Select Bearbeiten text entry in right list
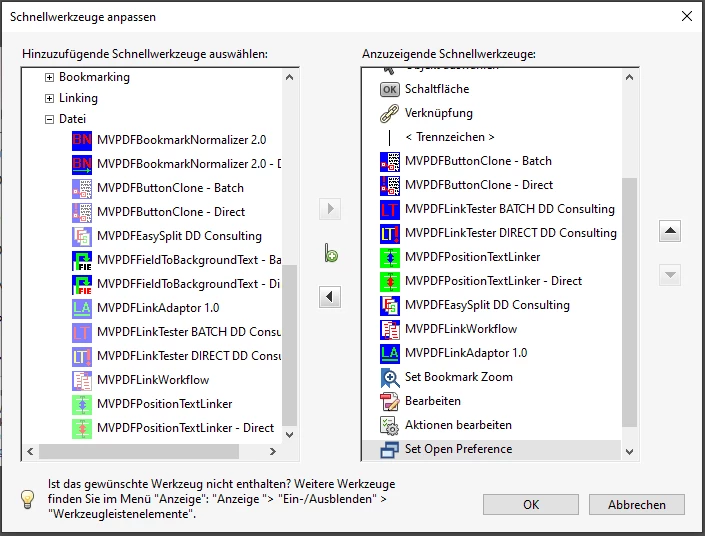 (x=433, y=401)
